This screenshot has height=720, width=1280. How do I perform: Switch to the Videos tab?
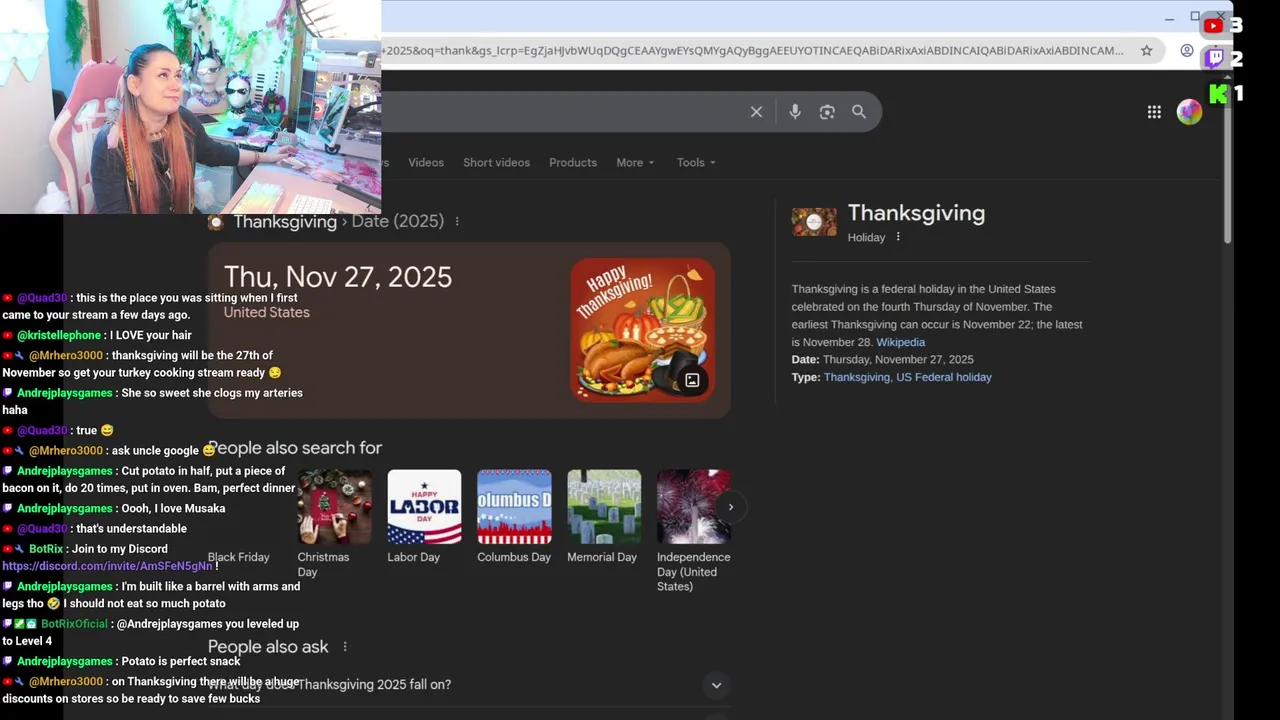click(426, 162)
